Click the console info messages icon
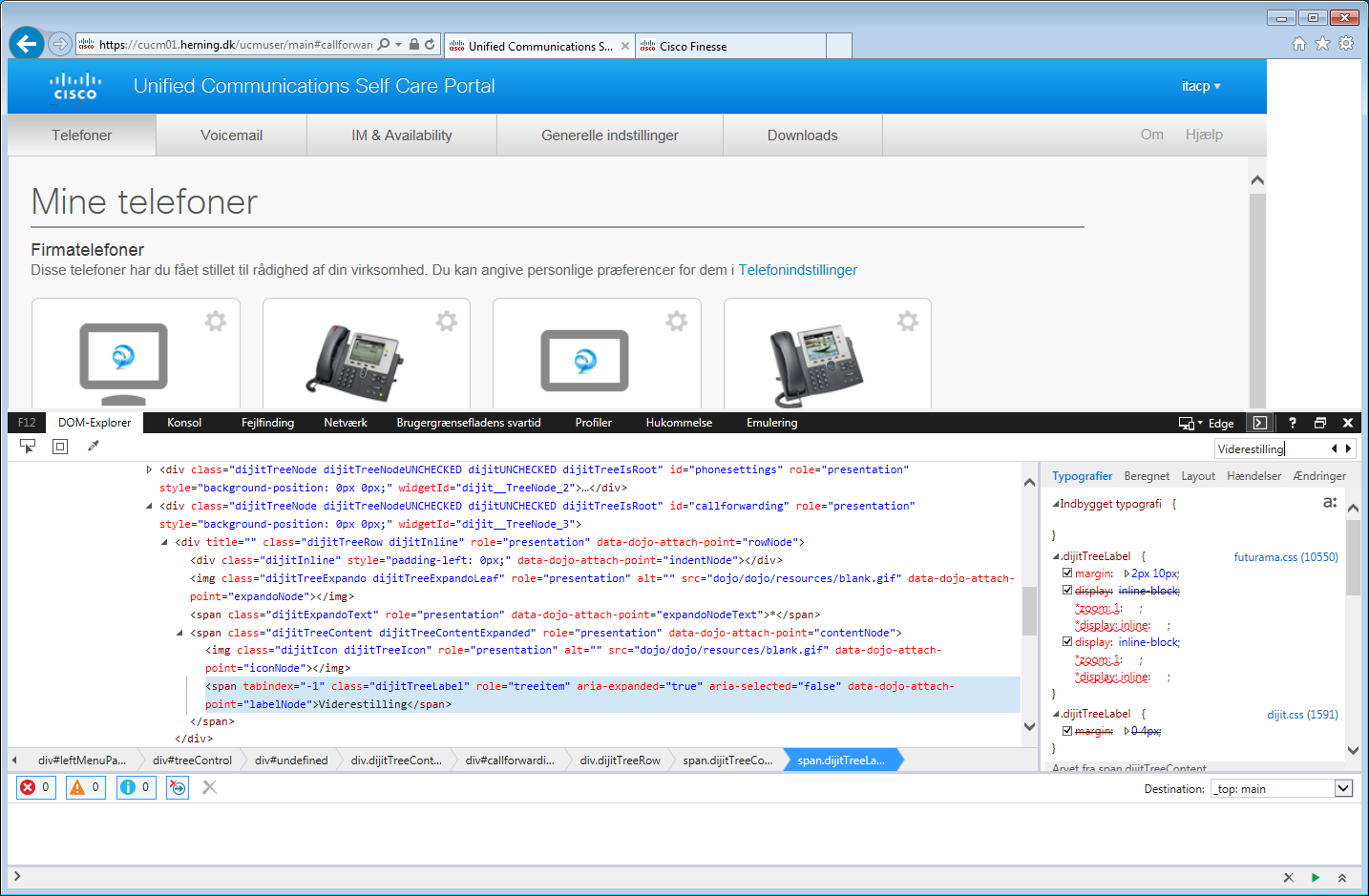This screenshot has height=896, width=1369. click(128, 787)
